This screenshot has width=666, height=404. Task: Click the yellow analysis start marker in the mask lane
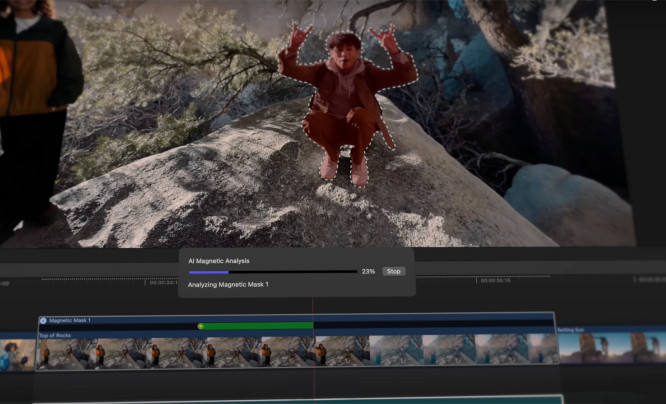tap(200, 326)
